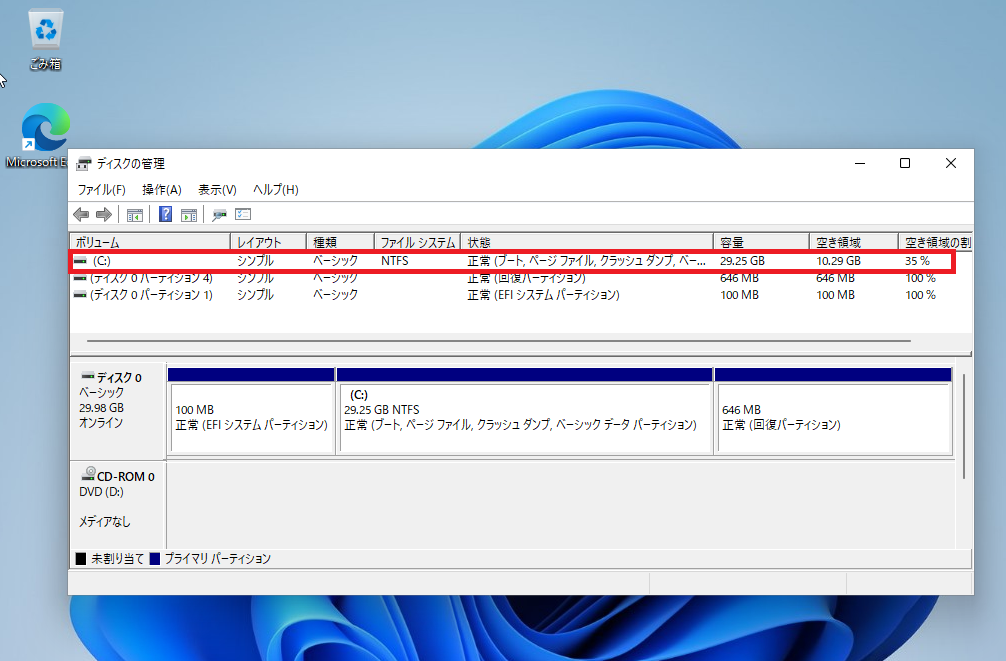
Task: Click the black 未割り当て legend swatch
Action: coord(81,559)
